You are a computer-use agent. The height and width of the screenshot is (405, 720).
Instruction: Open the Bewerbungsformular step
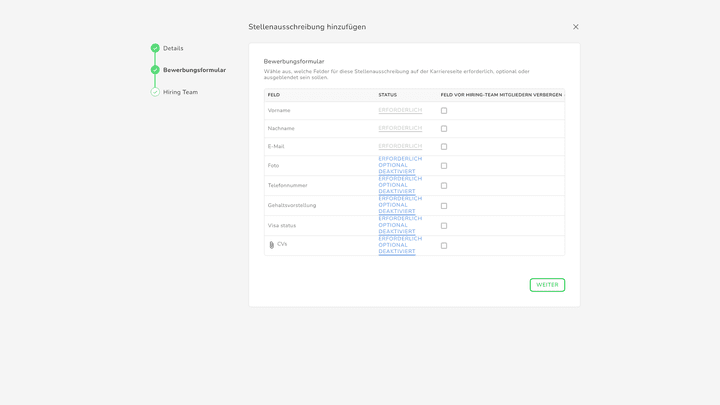coord(194,70)
